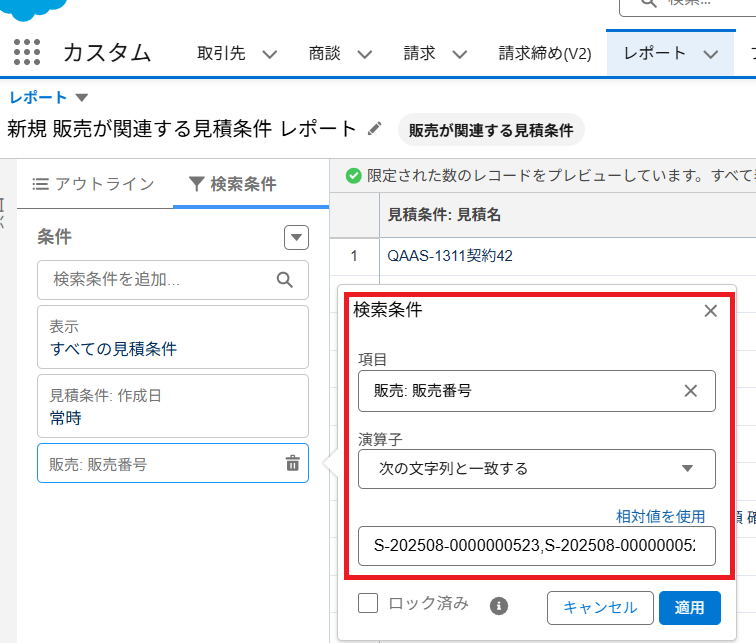Click the レポート breadcrumb link

coord(38,97)
